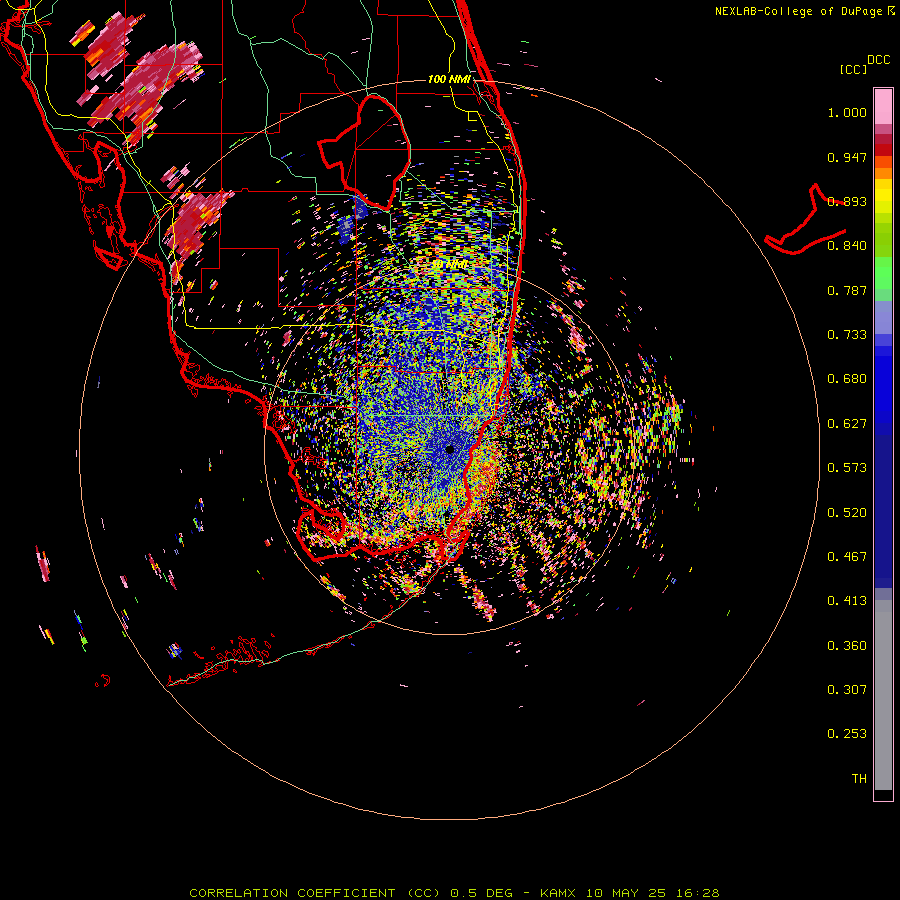Click the 50 NMI range ring label
The width and height of the screenshot is (900, 900).
pyautogui.click(x=449, y=264)
